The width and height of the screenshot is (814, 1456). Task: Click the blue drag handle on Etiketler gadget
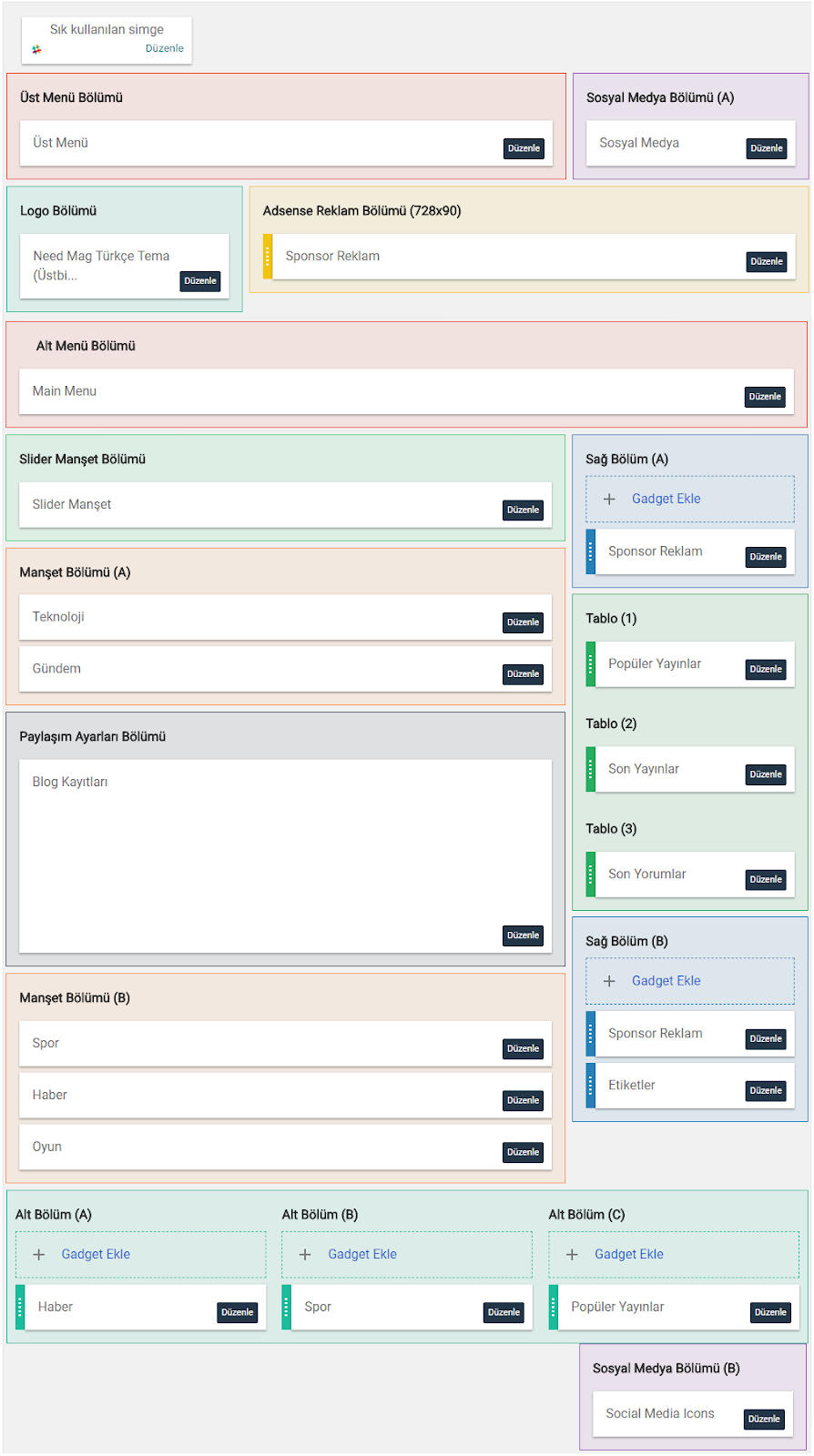591,1086
